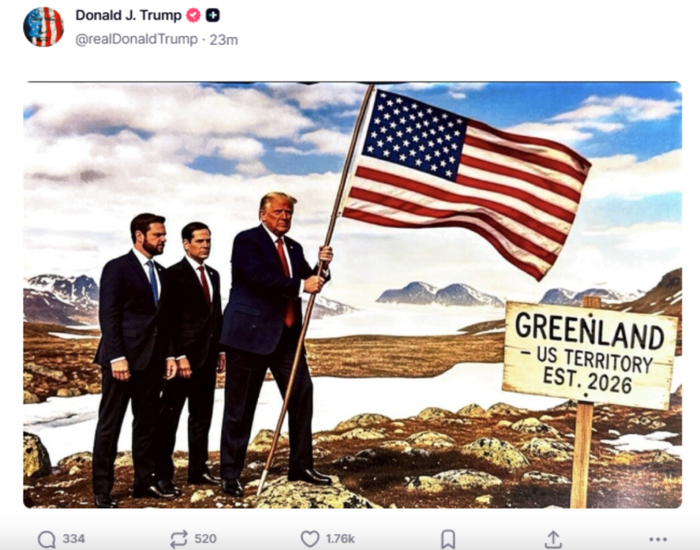Click the dark plus badge beside name
700x550 pixels.
click(x=212, y=15)
